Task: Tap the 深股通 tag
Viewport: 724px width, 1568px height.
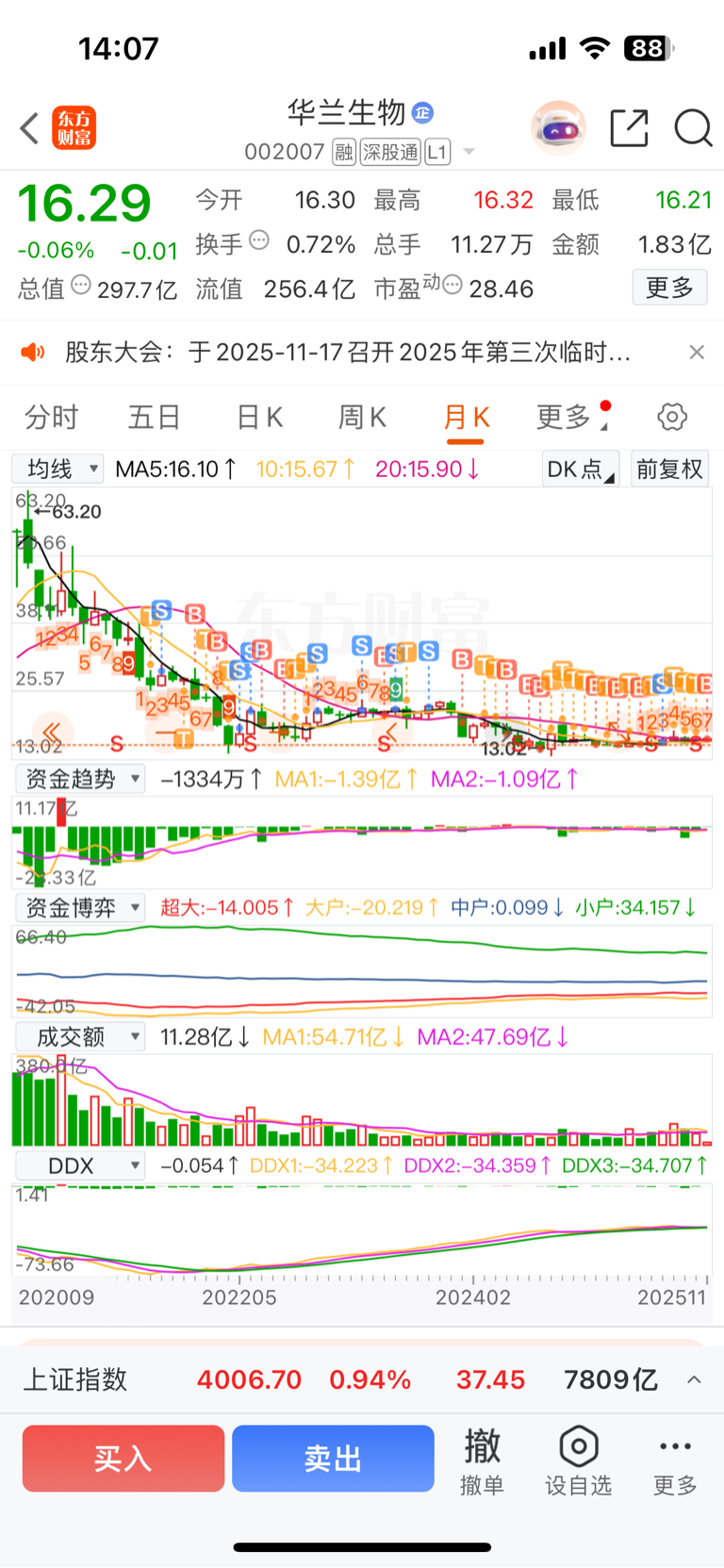Action: click(x=390, y=152)
